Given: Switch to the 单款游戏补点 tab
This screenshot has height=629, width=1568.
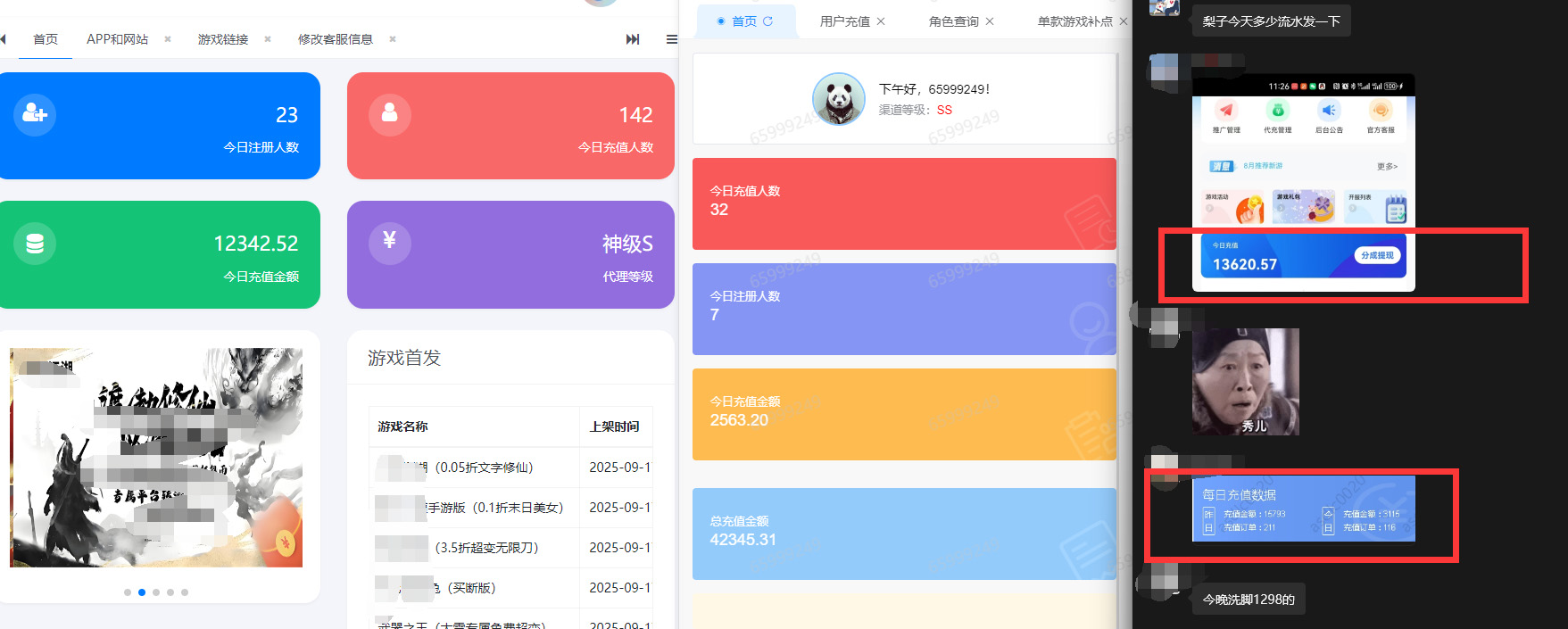Looking at the screenshot, I should point(1074,21).
